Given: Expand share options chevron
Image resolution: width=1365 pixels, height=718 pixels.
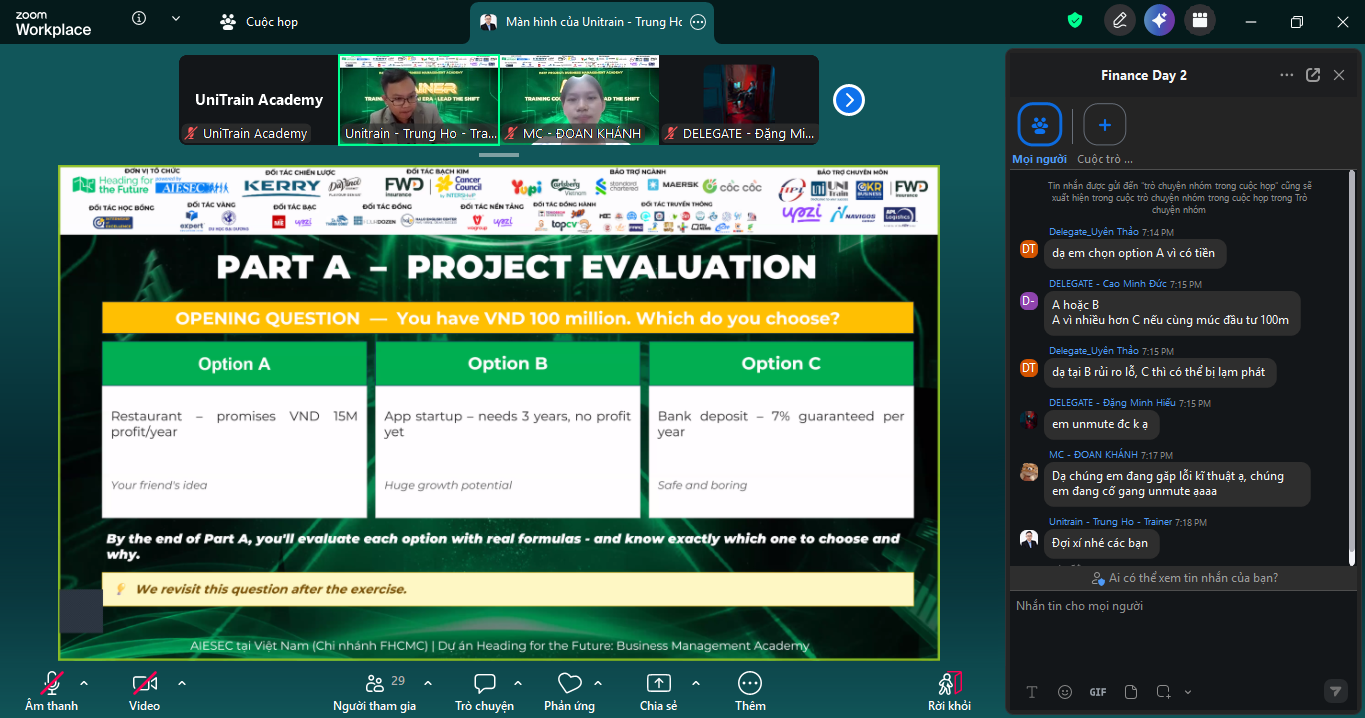Looking at the screenshot, I should click(696, 683).
